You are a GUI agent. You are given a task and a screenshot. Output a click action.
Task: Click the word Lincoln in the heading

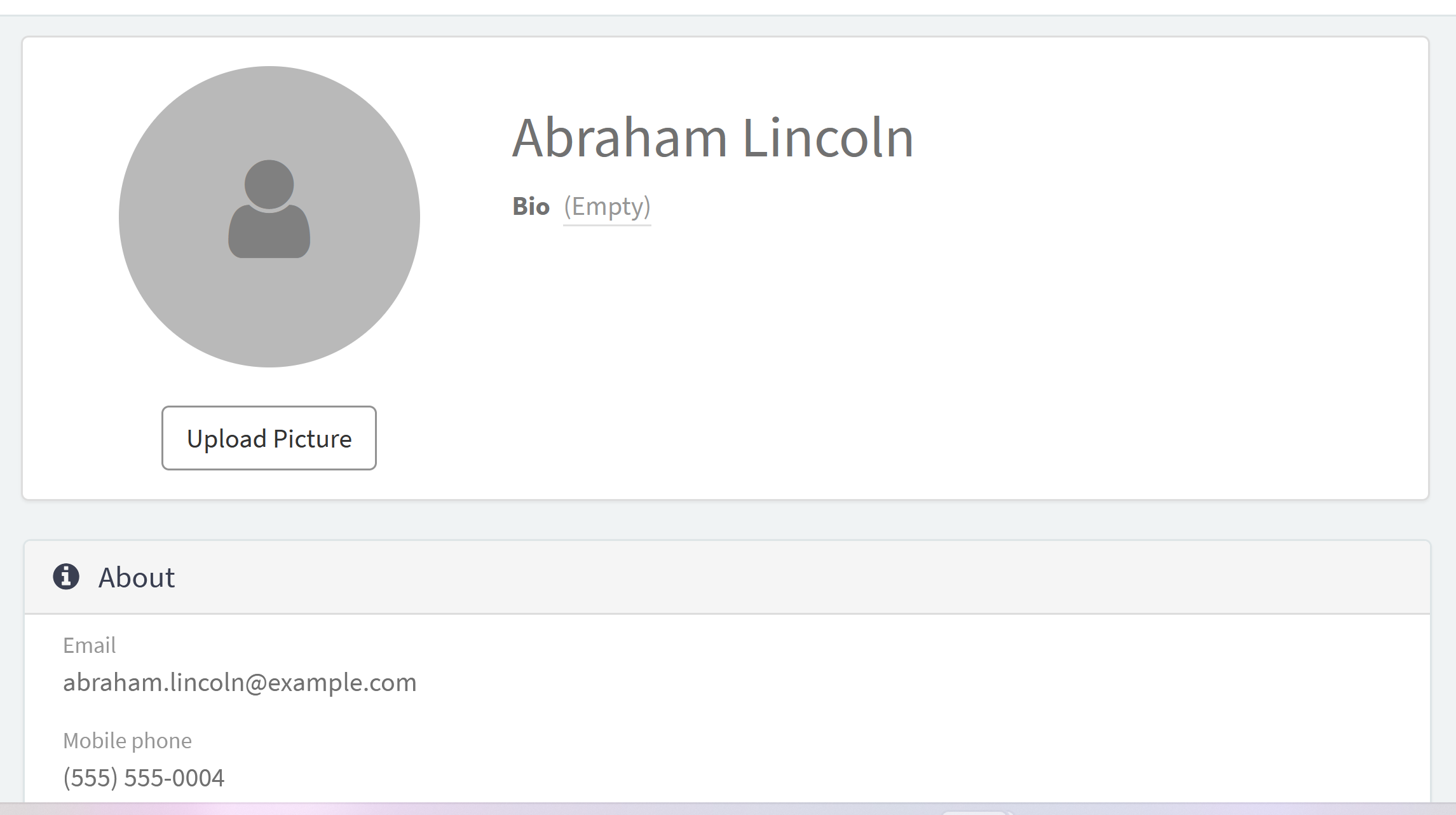pyautogui.click(x=827, y=138)
